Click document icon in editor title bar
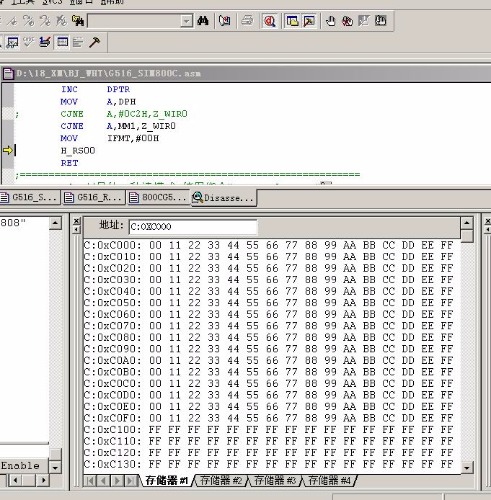The width and height of the screenshot is (491, 500). tap(8, 74)
